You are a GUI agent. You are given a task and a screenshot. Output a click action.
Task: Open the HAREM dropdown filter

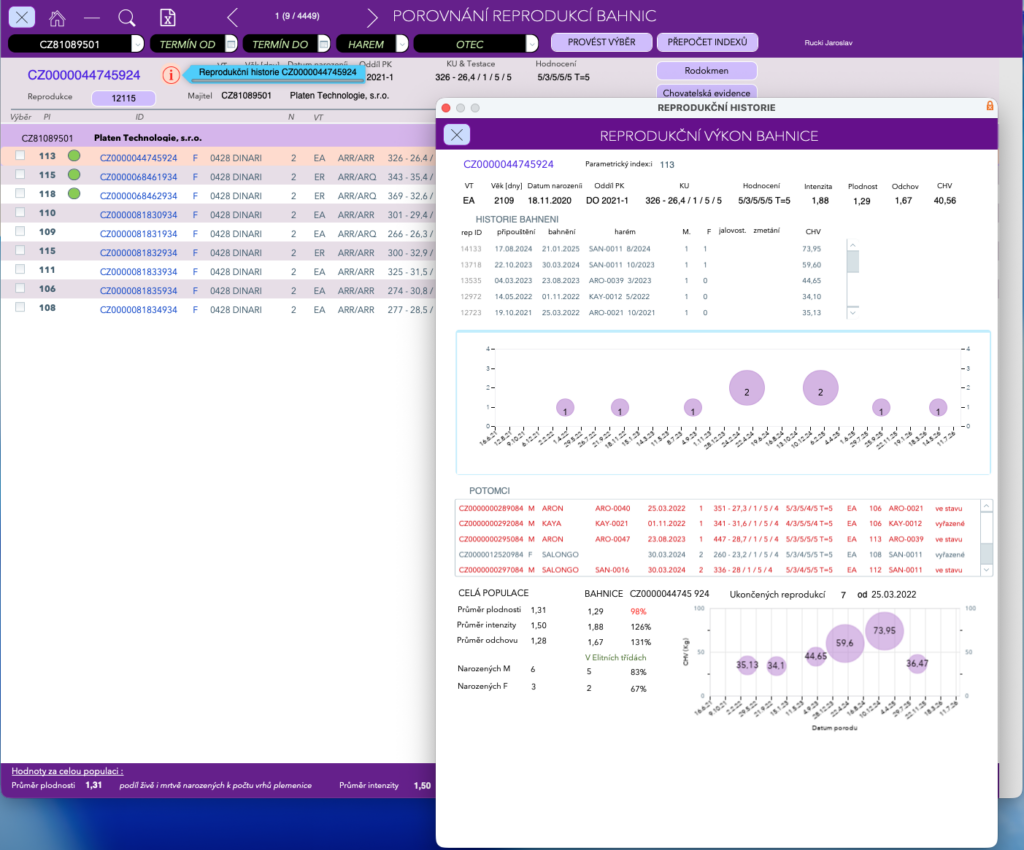[x=402, y=44]
